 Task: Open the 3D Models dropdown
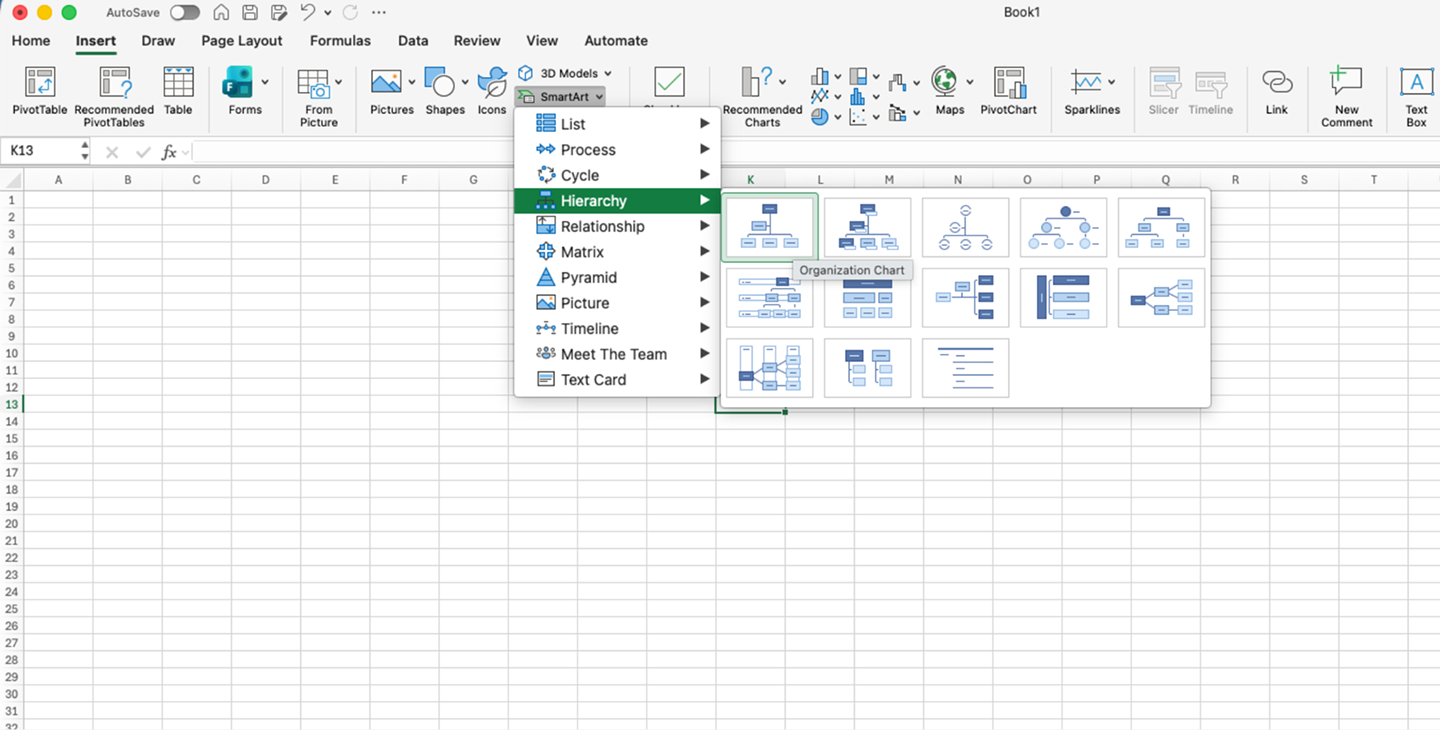click(607, 73)
